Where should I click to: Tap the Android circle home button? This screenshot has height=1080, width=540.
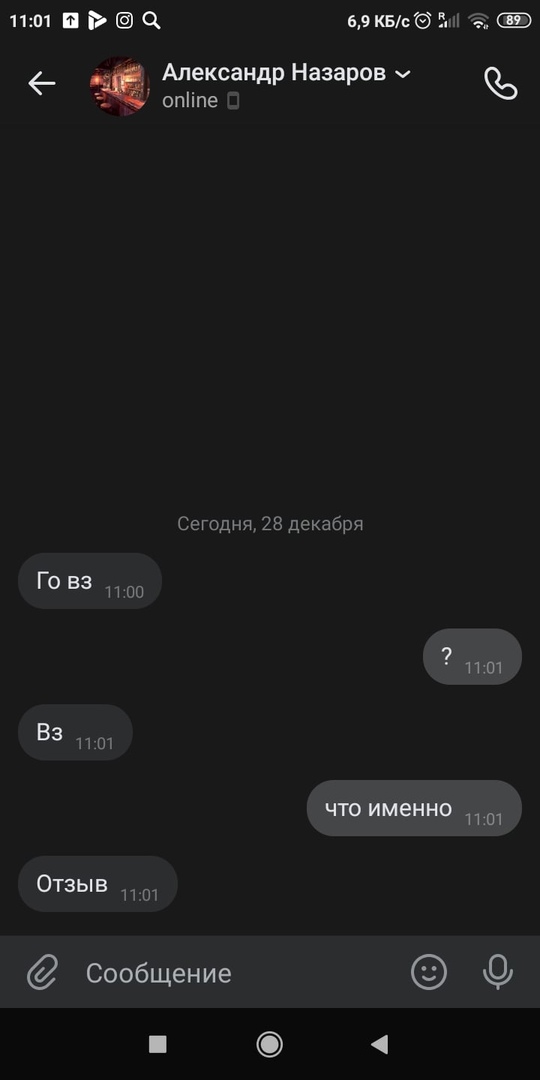tap(269, 1044)
